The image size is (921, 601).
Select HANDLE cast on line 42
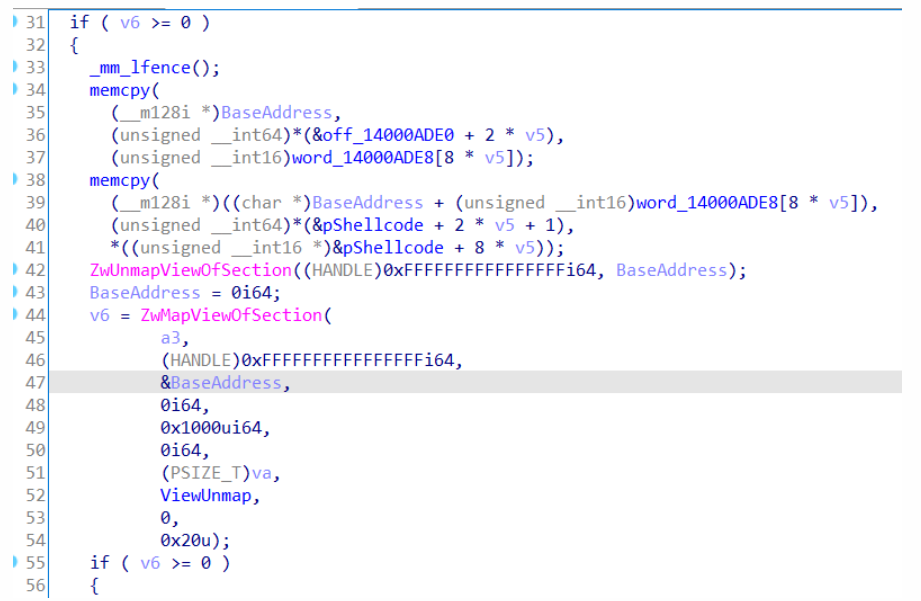(342, 270)
